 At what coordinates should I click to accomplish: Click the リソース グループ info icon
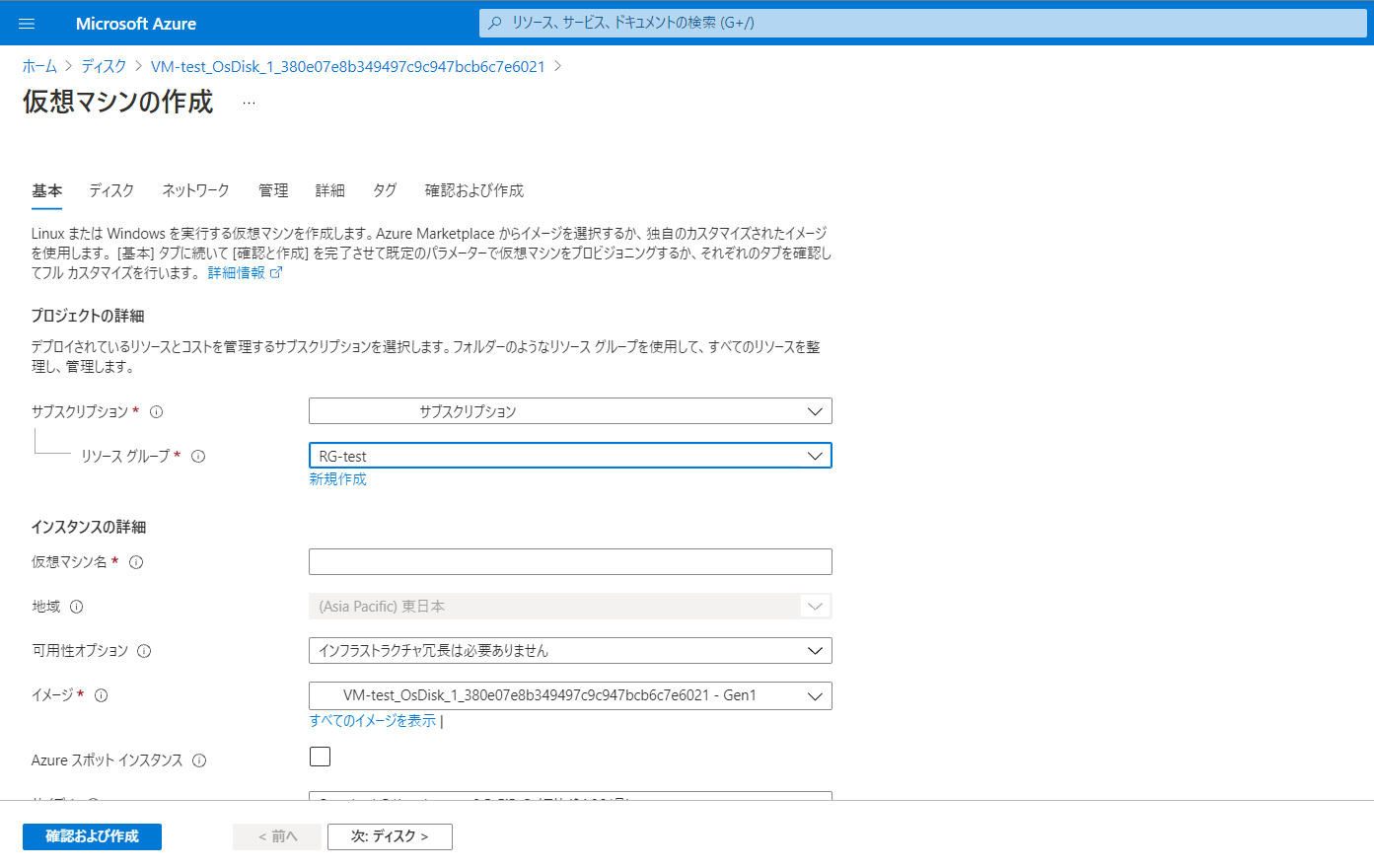tap(198, 456)
